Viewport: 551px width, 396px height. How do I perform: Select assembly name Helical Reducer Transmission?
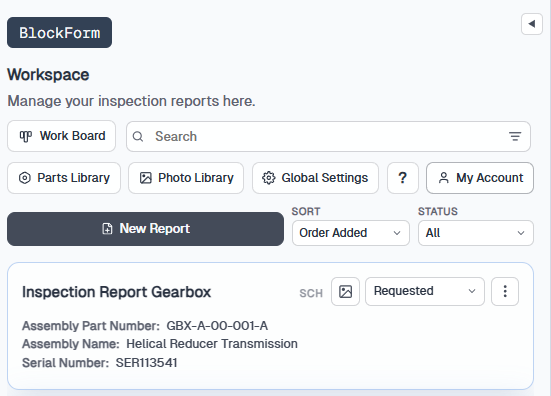(212, 344)
